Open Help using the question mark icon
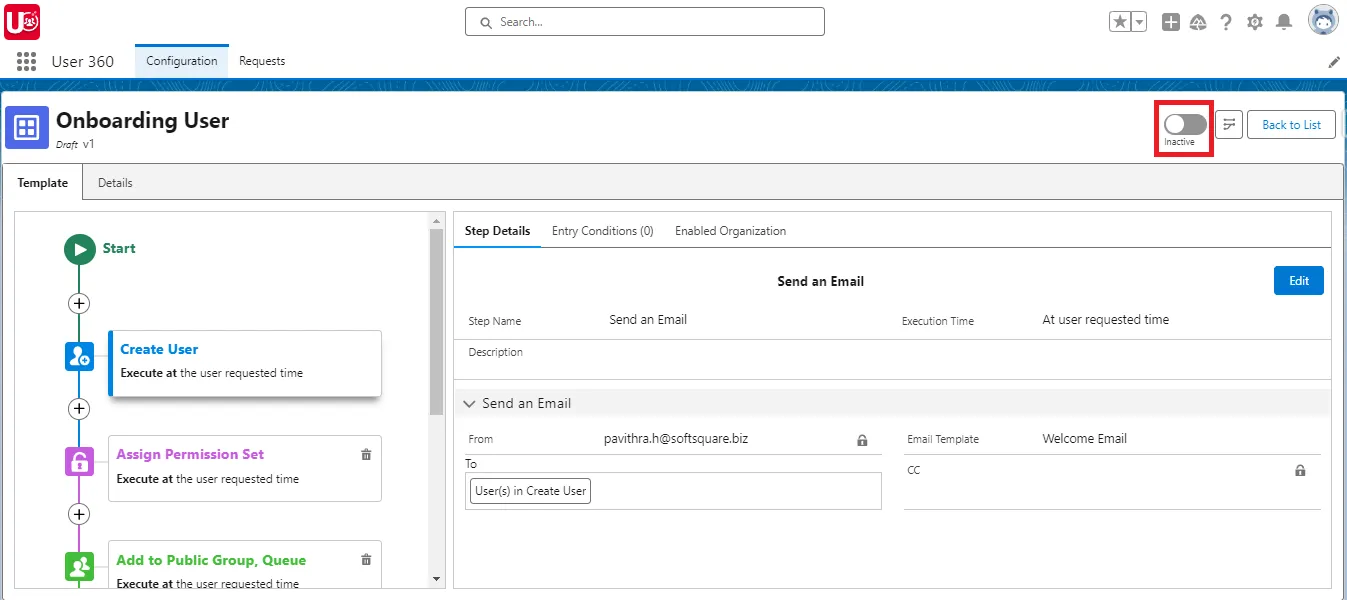This screenshot has height=600, width=1347. [x=1227, y=21]
